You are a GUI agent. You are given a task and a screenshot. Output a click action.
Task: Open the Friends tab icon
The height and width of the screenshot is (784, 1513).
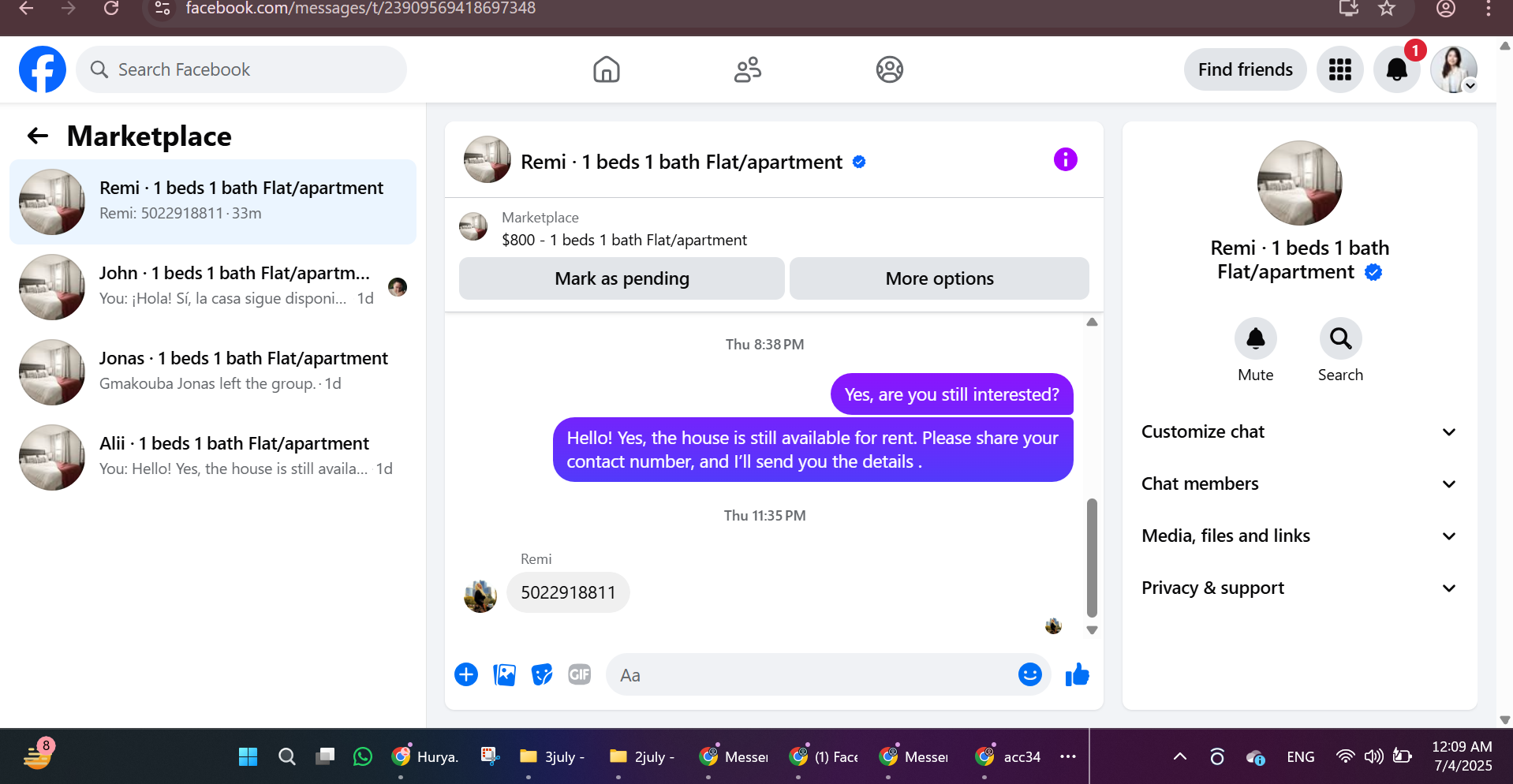click(747, 69)
